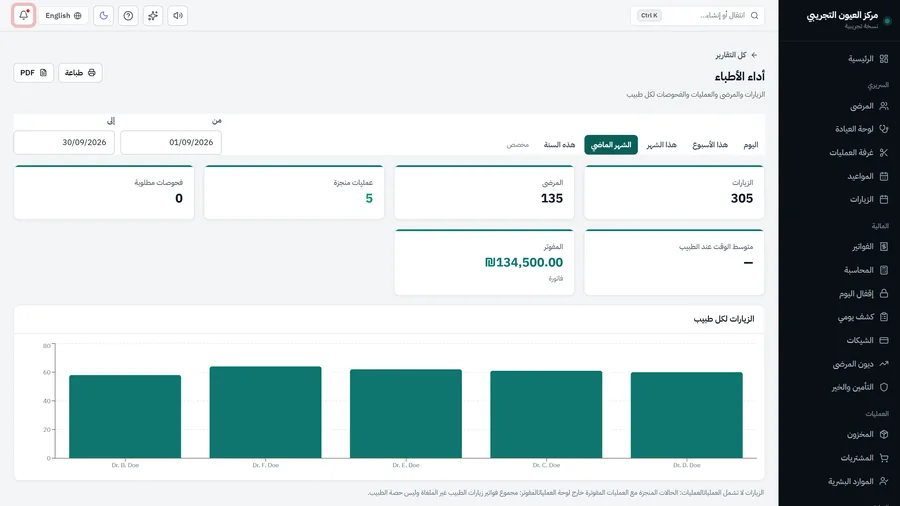Viewport: 900px width, 506px height.
Task: Click the الزيارات لكل طبيب chart title
Action: pyautogui.click(x=723, y=319)
